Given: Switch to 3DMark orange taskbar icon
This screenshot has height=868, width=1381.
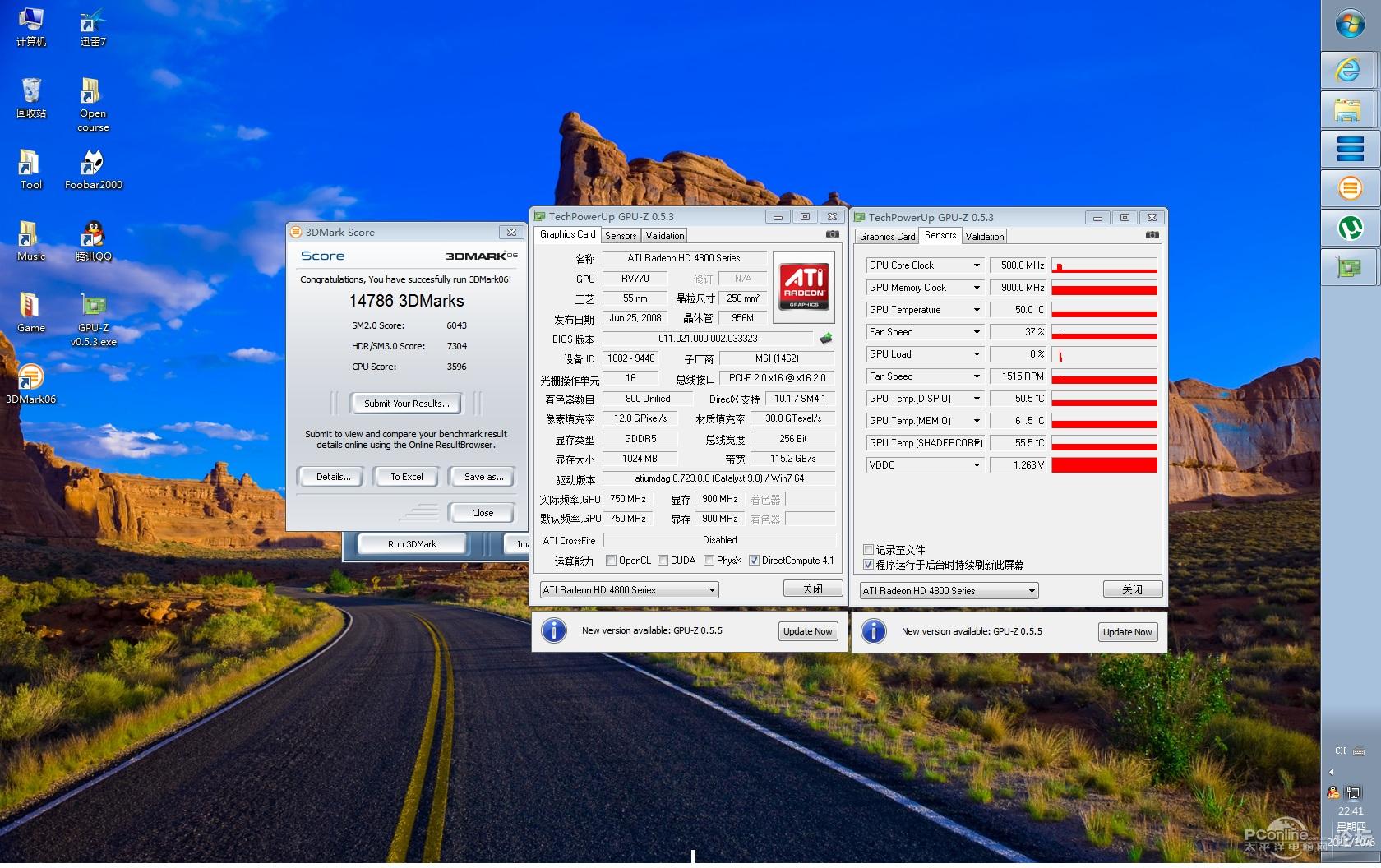Looking at the screenshot, I should point(1350,188).
